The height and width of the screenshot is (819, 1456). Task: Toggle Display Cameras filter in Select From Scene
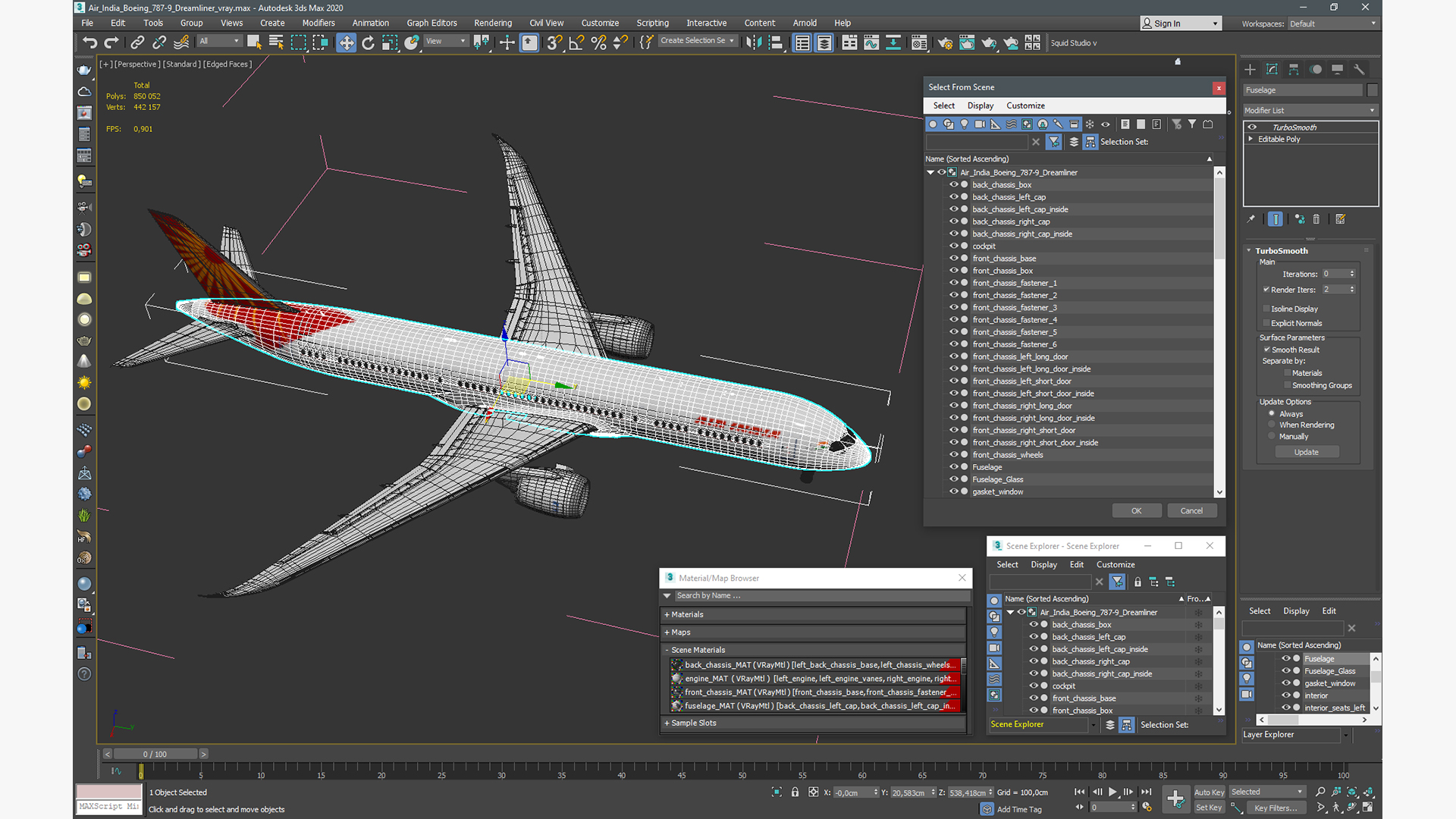pos(980,124)
